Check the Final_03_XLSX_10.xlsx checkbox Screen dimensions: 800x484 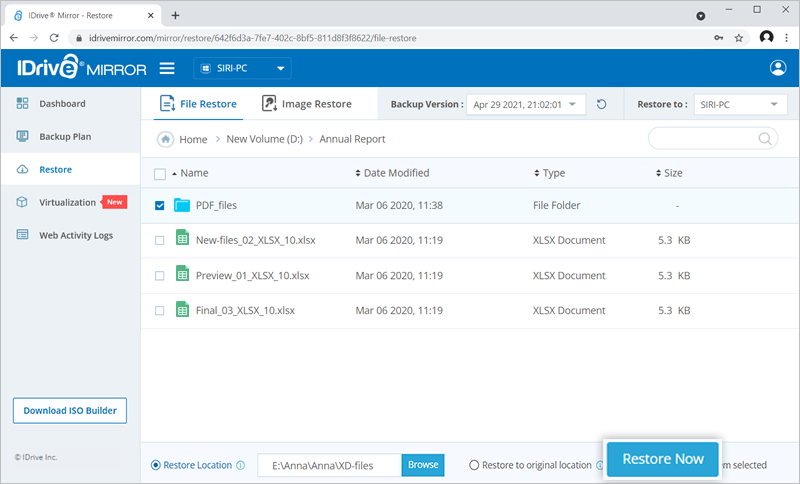click(x=160, y=311)
